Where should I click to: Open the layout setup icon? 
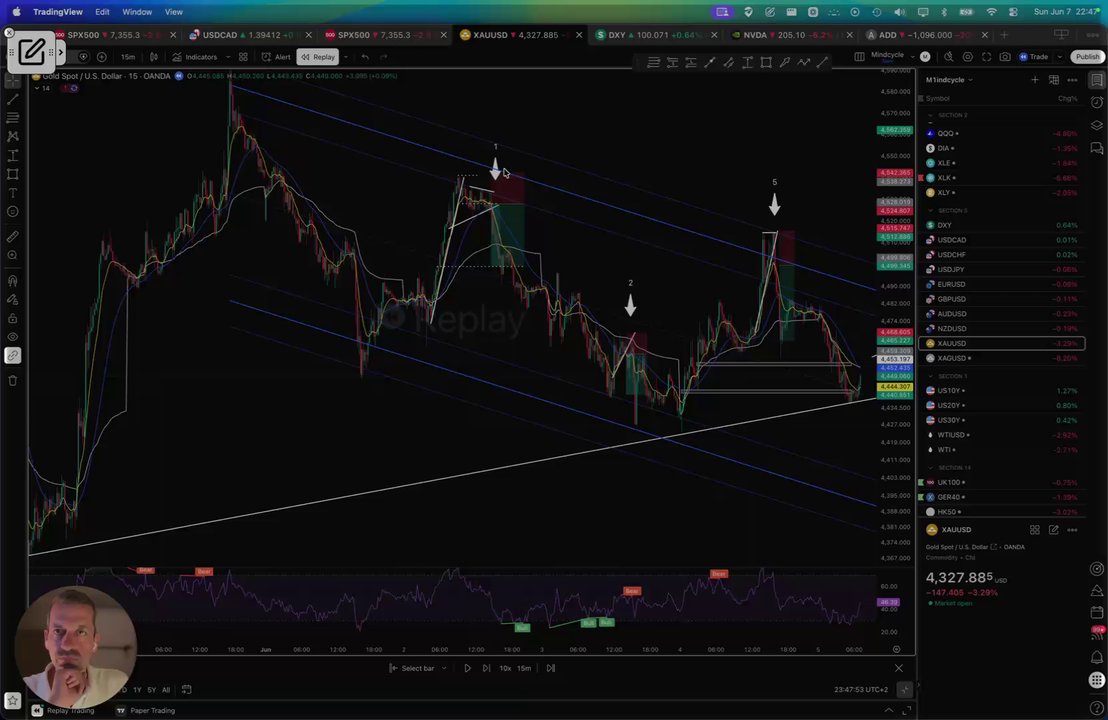point(859,57)
